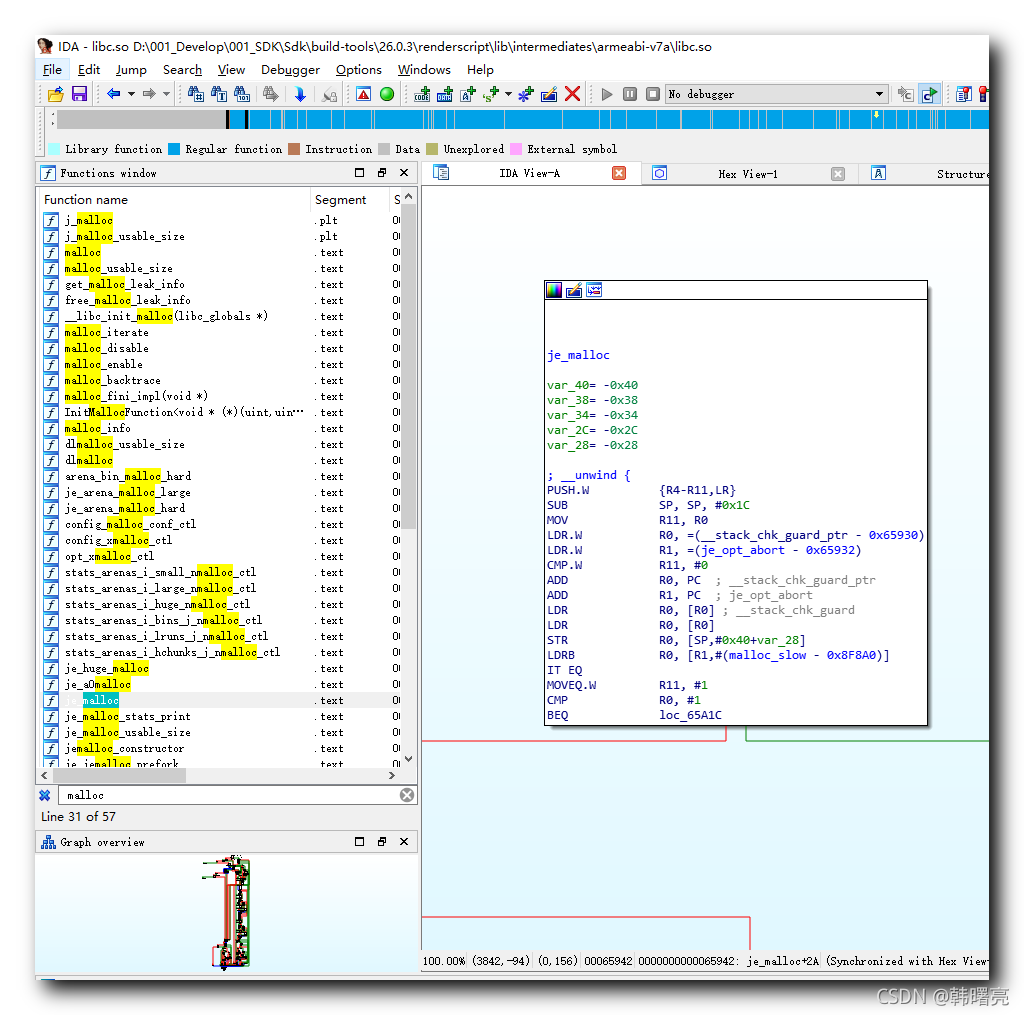
Task: Click the Convert to code icon
Action: pos(422,94)
